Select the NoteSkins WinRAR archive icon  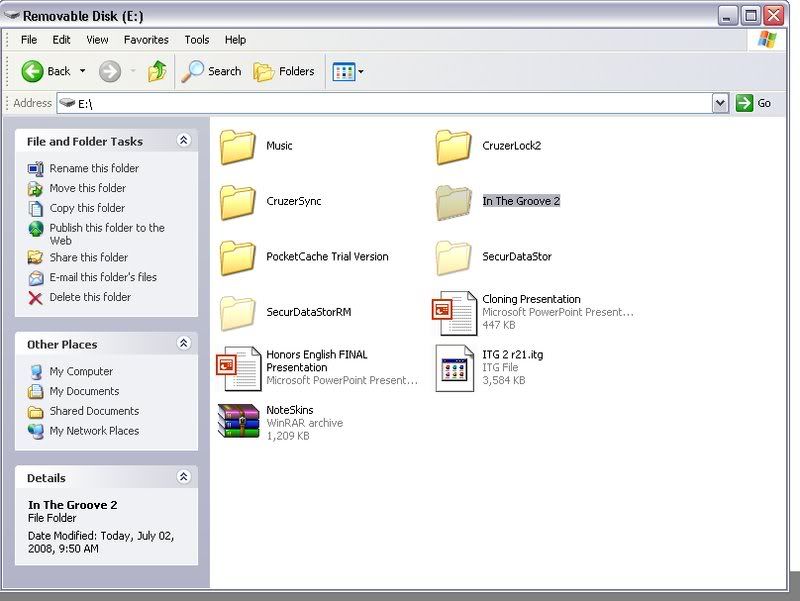click(239, 422)
